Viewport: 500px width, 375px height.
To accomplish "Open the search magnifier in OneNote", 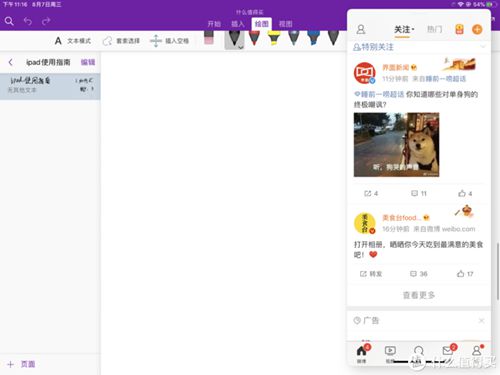I will click(x=9, y=21).
